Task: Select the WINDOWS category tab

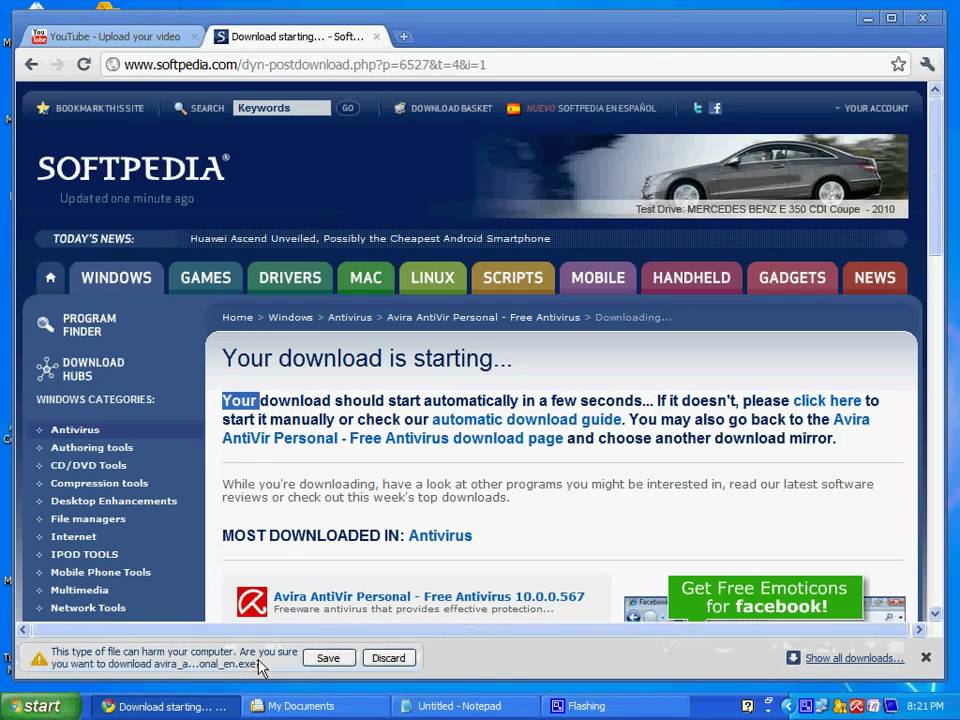Action: click(x=116, y=278)
